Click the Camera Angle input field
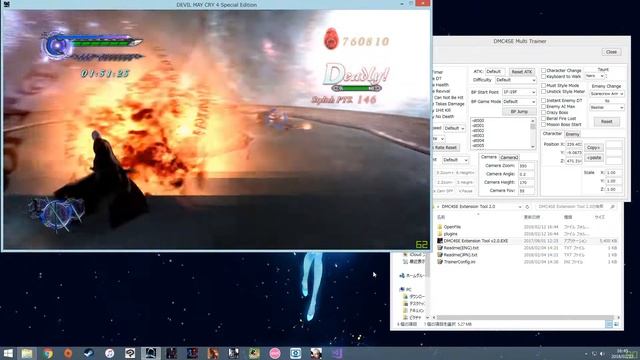The image size is (640, 360). pyautogui.click(x=527, y=174)
